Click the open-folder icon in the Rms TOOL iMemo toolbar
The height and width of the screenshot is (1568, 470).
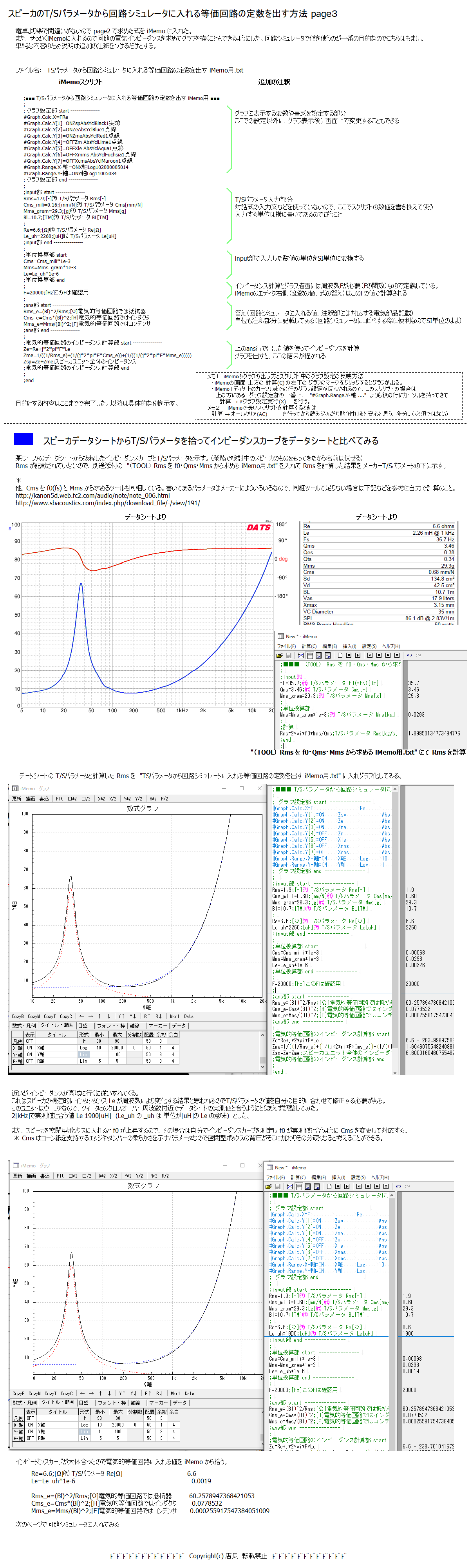280,655
